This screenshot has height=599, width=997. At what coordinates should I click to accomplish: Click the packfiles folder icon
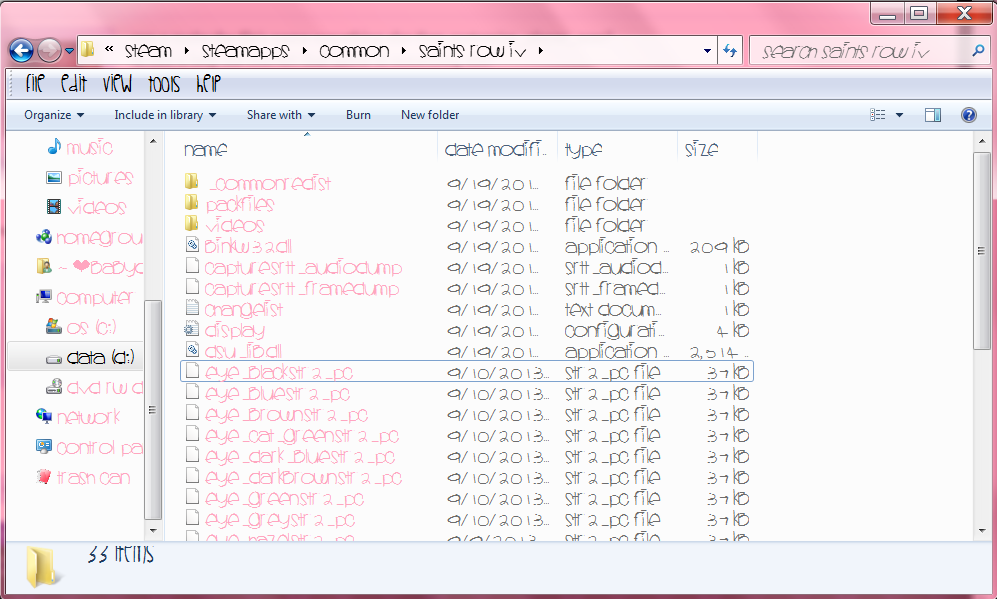(191, 203)
